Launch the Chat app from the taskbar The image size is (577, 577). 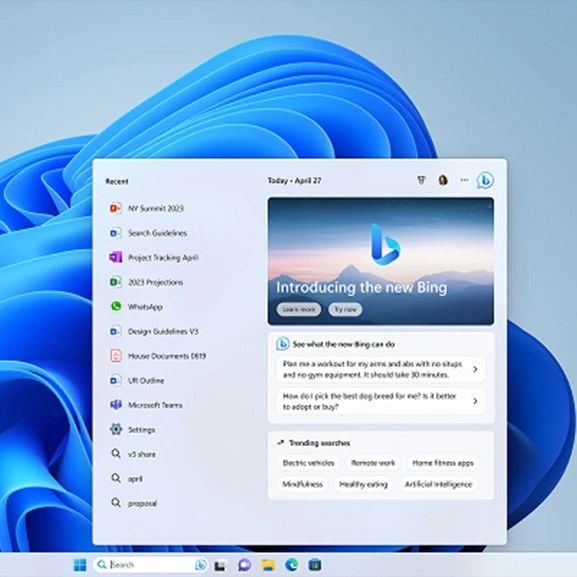click(245, 565)
